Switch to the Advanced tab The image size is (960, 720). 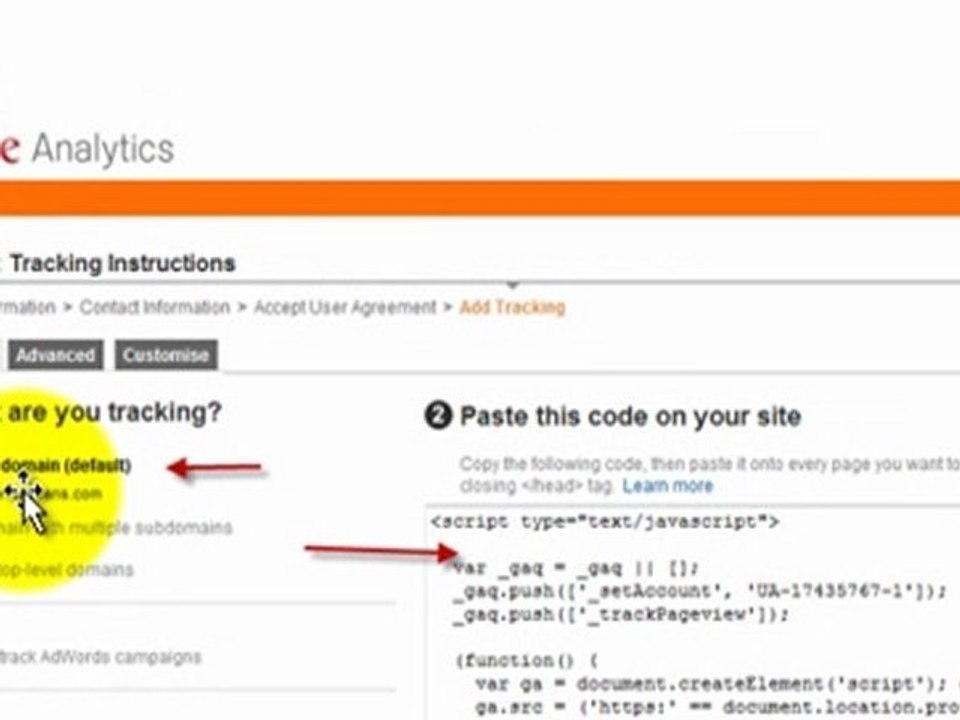pyautogui.click(x=56, y=355)
